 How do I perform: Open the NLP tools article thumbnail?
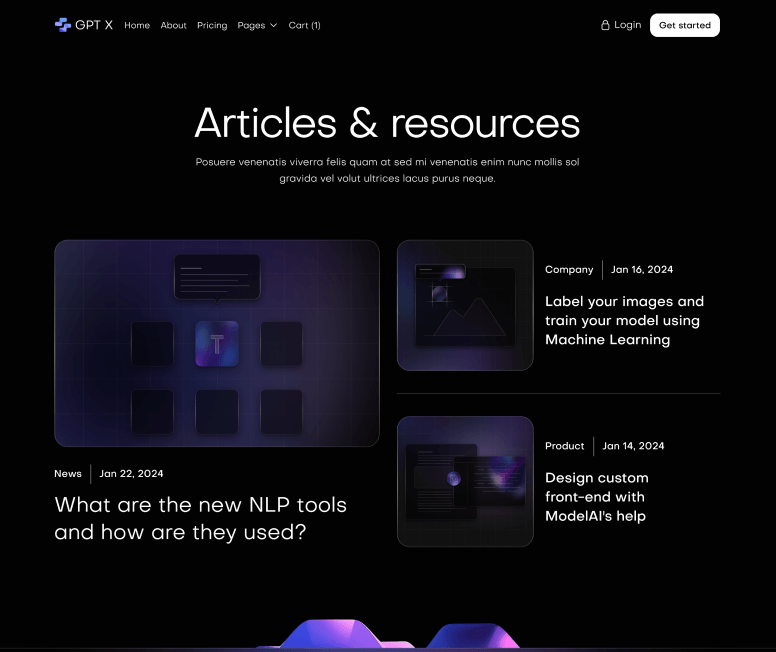217,343
